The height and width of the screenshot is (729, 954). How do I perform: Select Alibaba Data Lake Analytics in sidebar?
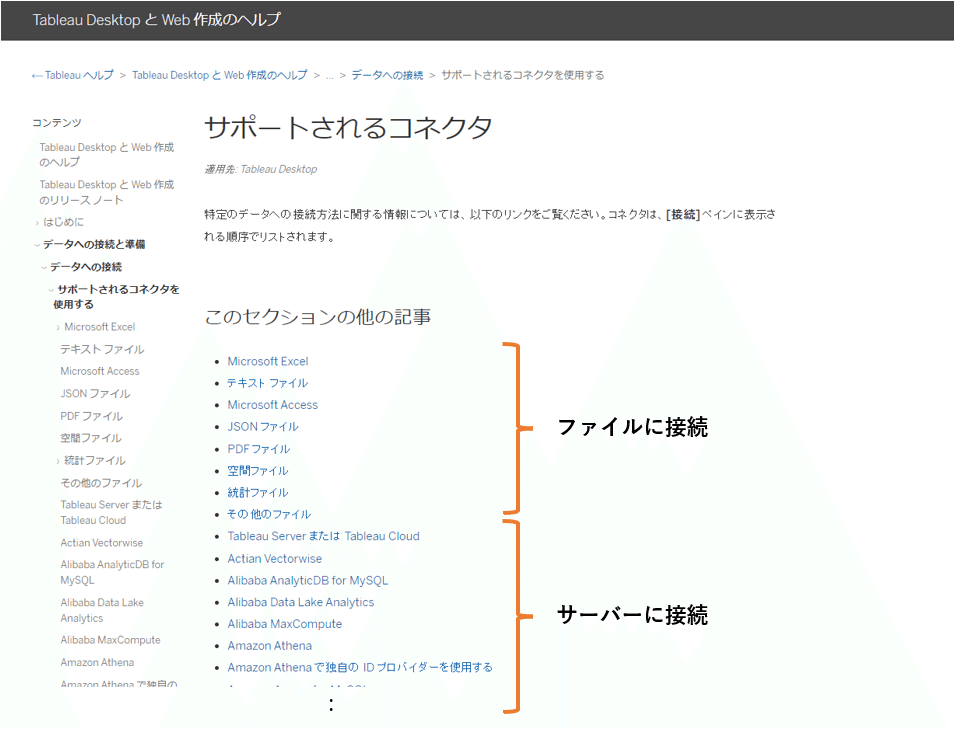click(x=102, y=610)
